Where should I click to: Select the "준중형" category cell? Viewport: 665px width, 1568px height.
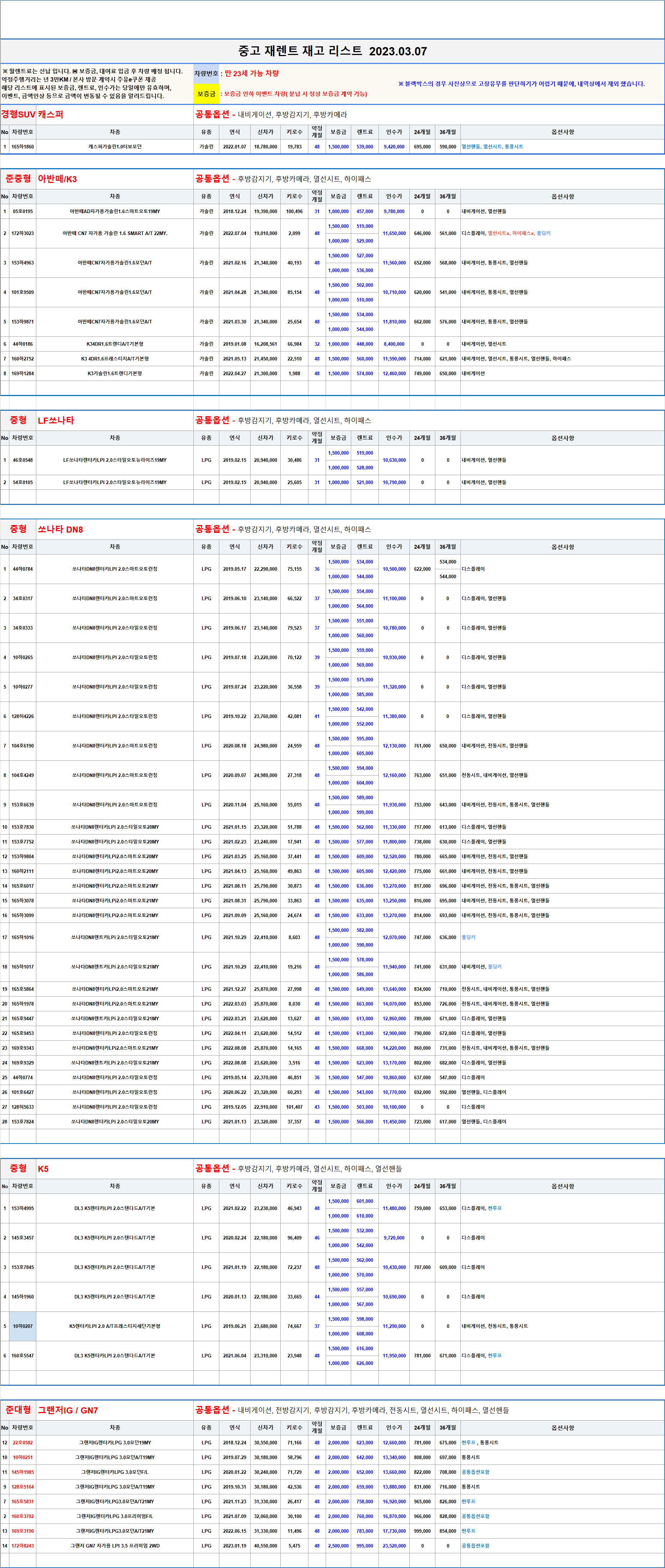[x=18, y=179]
